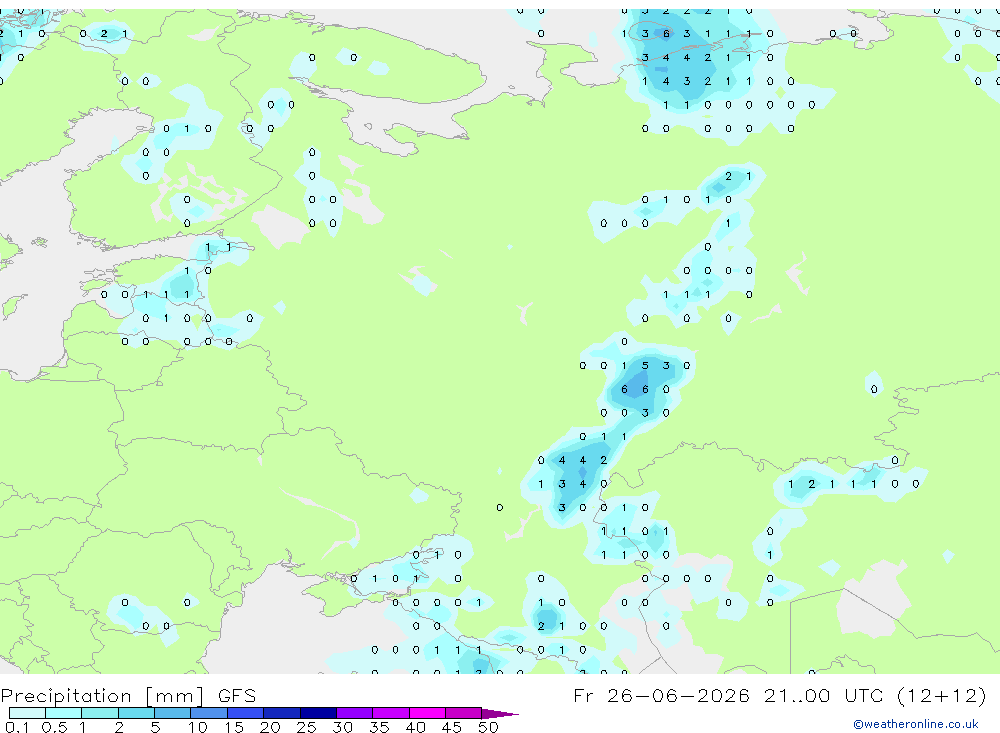
Task: Click the above-50 mm legend arrow tip
Action: tap(500, 713)
